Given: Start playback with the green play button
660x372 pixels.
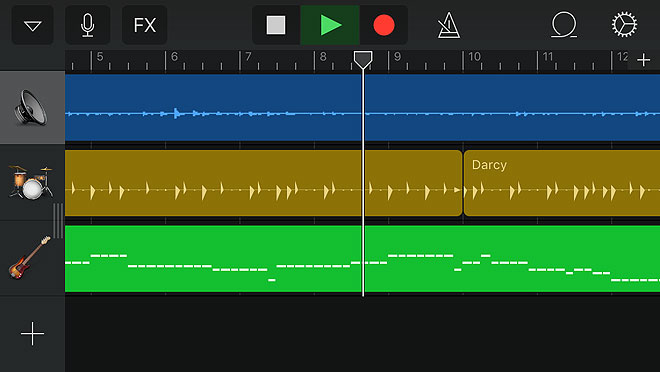Looking at the screenshot, I should click(x=330, y=25).
